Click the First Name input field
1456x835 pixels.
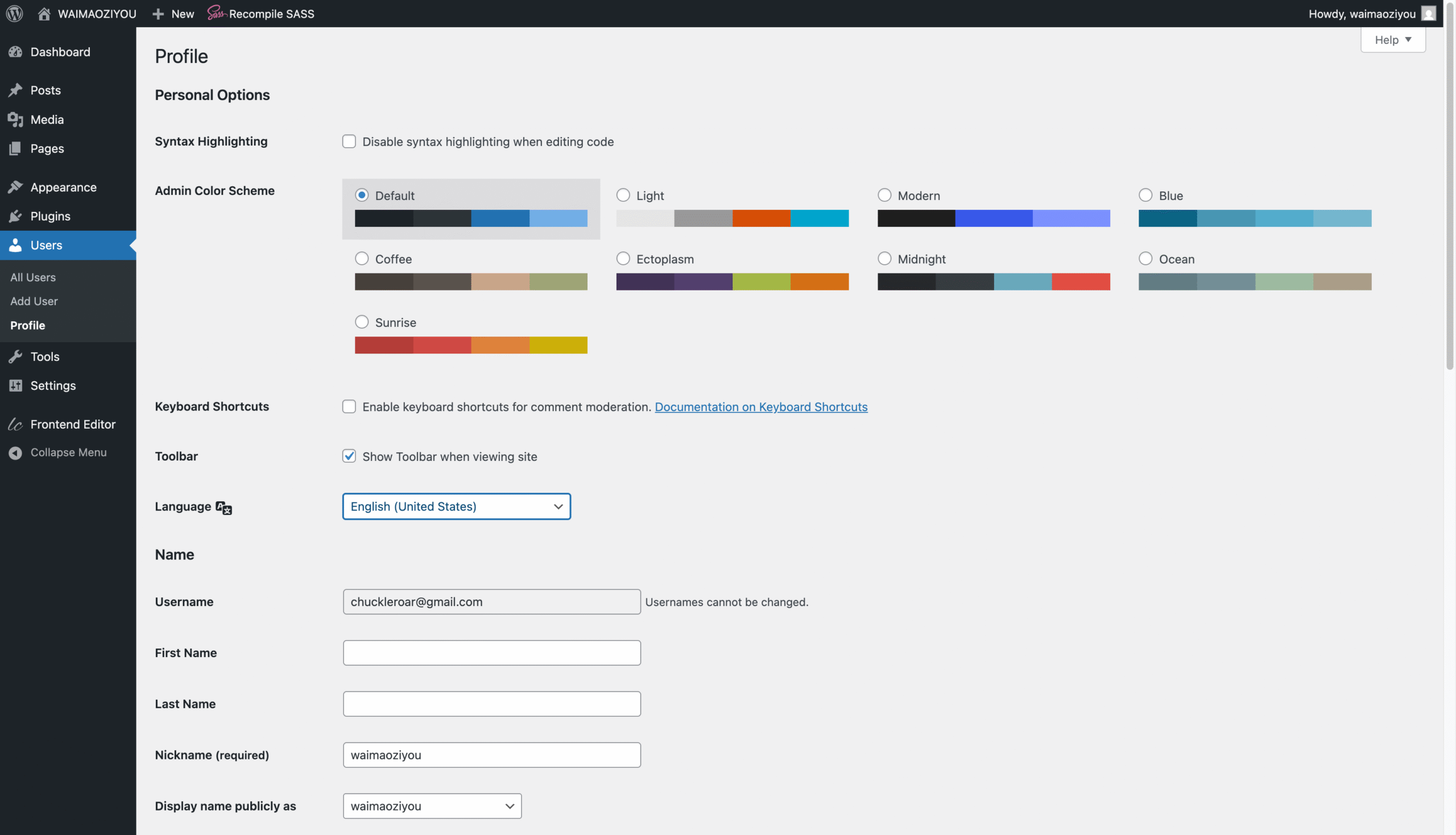click(x=491, y=653)
